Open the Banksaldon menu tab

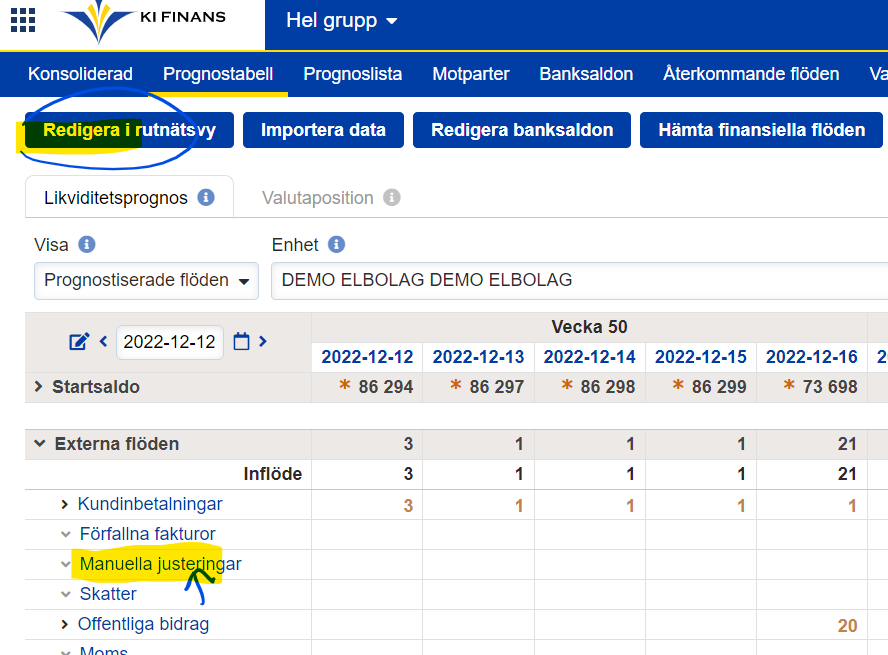coord(586,74)
